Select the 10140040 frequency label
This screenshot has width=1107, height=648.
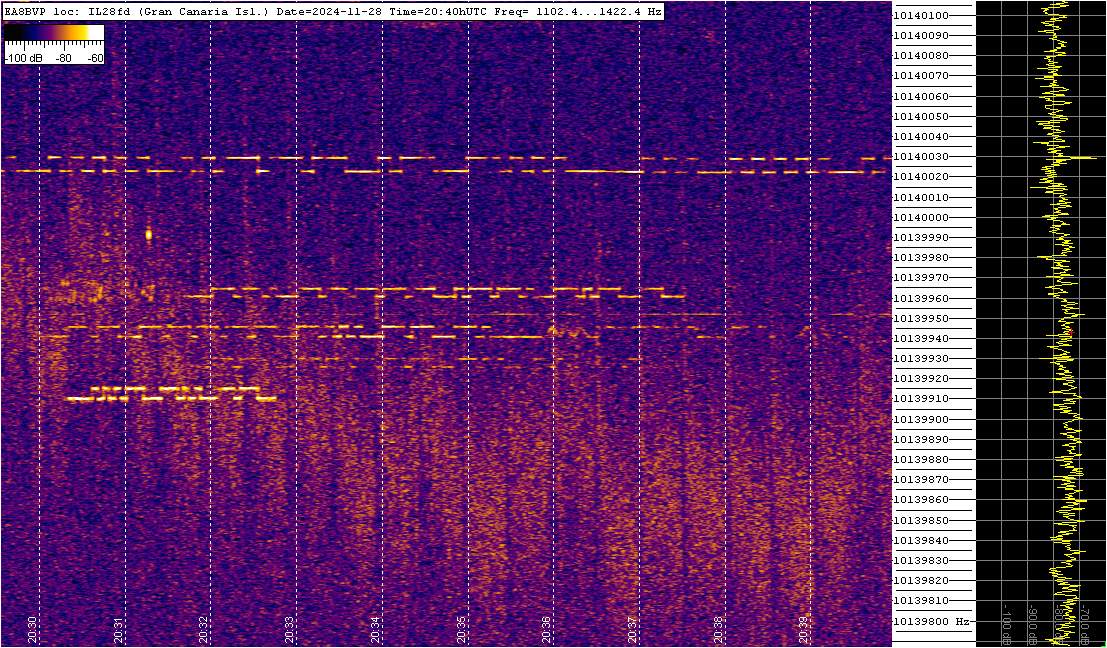921,136
